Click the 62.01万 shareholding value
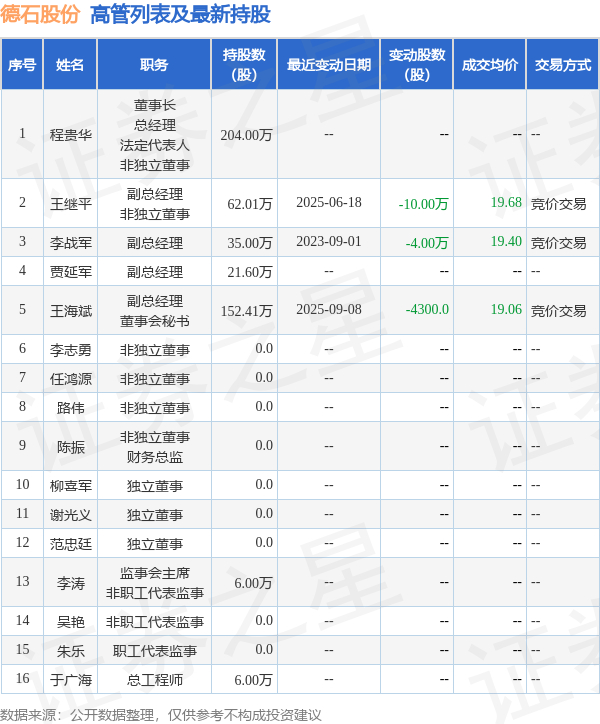Image resolution: width=600 pixels, height=724 pixels. tap(249, 204)
